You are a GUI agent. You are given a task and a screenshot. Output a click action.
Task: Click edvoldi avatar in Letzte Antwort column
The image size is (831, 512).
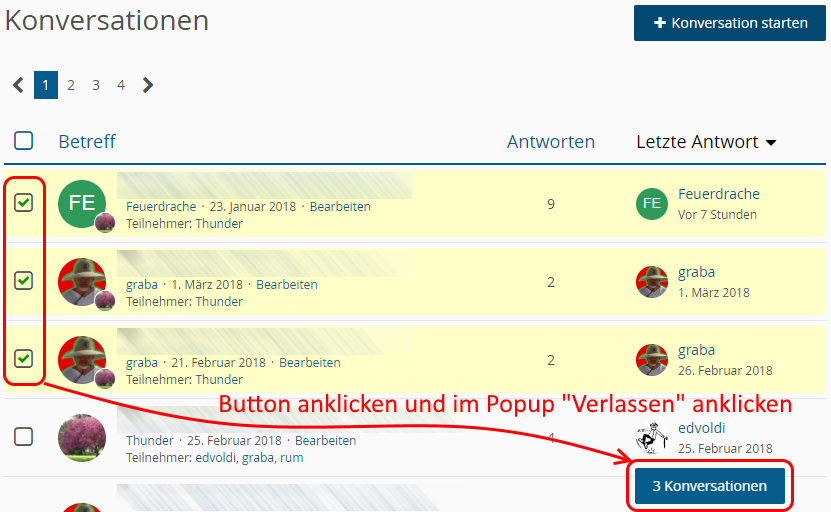pos(652,438)
